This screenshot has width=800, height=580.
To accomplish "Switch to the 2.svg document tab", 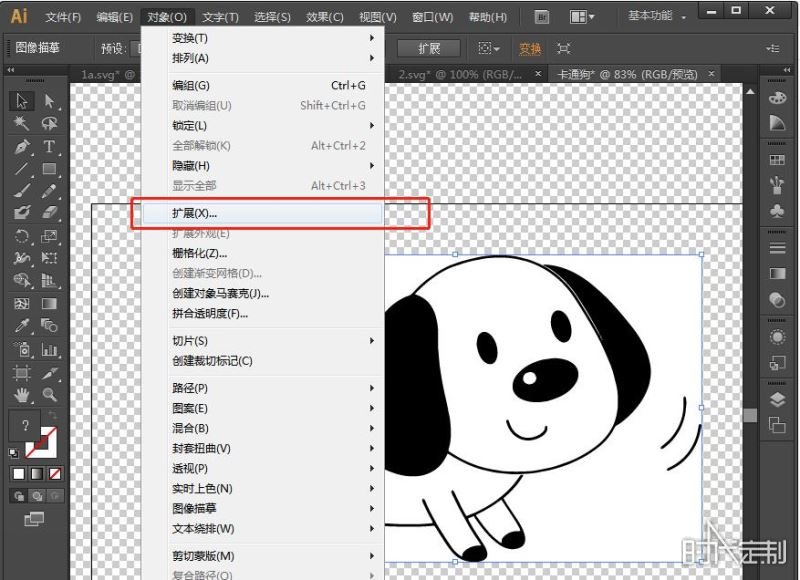I will 460,74.
